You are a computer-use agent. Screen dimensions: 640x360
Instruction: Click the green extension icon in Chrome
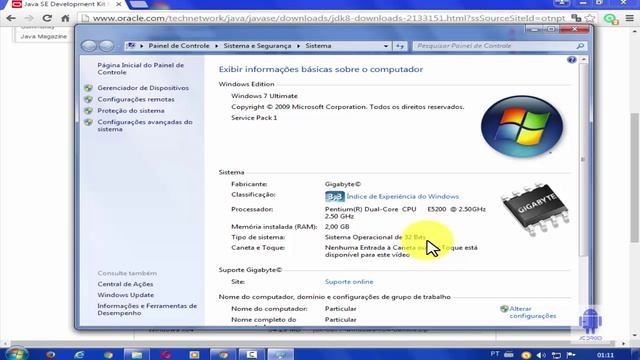[x=611, y=19]
